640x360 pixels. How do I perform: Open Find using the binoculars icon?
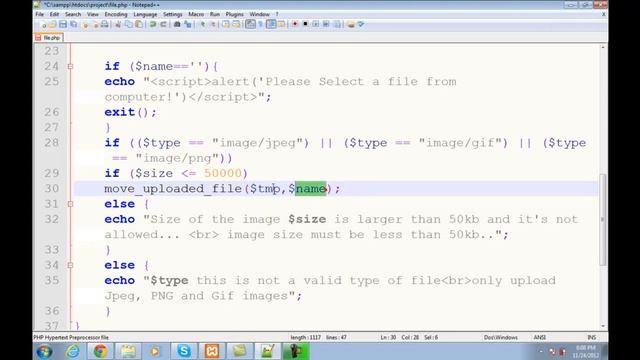click(x=177, y=24)
